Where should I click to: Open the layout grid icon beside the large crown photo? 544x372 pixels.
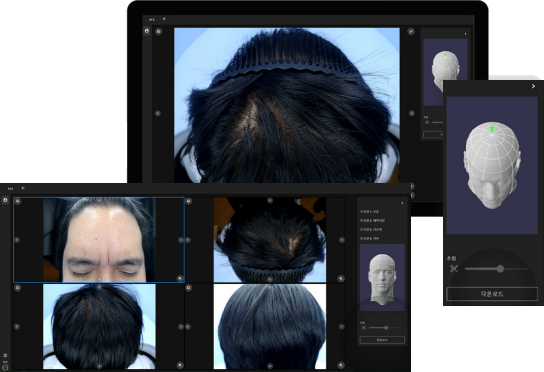pos(159,31)
